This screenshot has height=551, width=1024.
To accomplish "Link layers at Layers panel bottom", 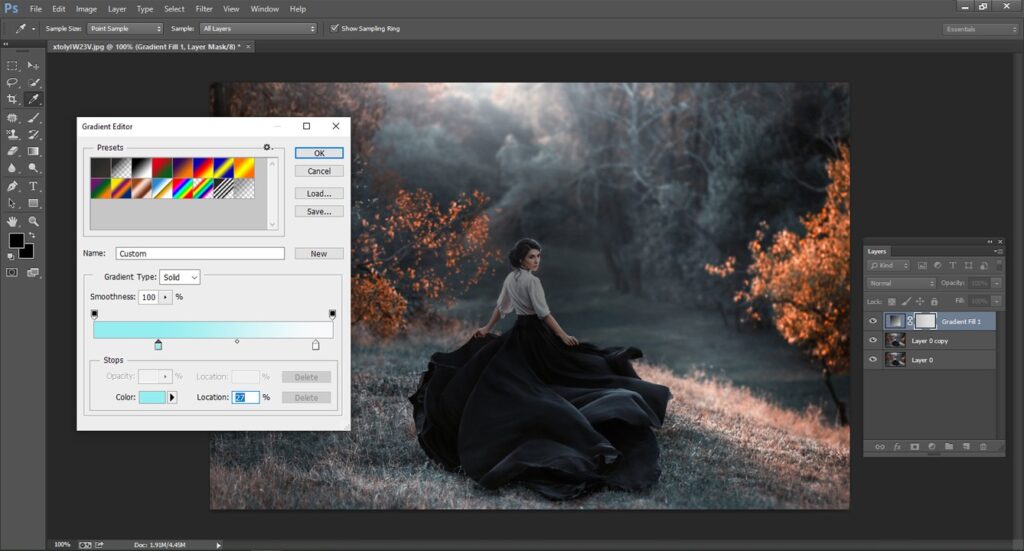I will 880,447.
